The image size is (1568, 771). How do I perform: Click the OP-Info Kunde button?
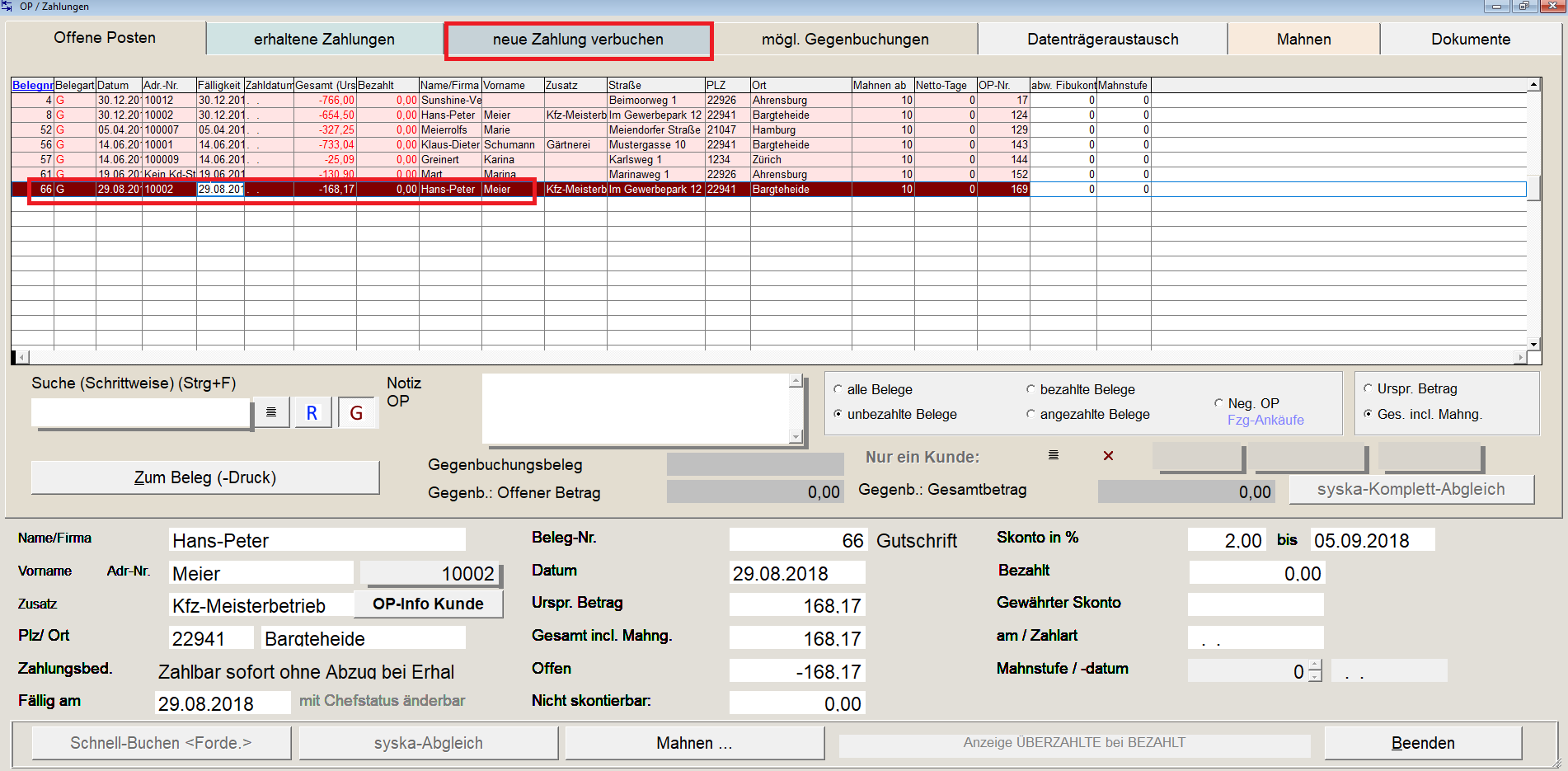click(428, 604)
